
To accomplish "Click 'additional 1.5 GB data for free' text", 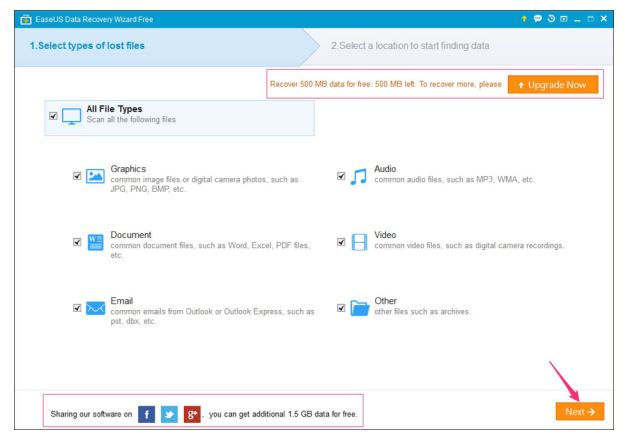I will click(x=306, y=414).
